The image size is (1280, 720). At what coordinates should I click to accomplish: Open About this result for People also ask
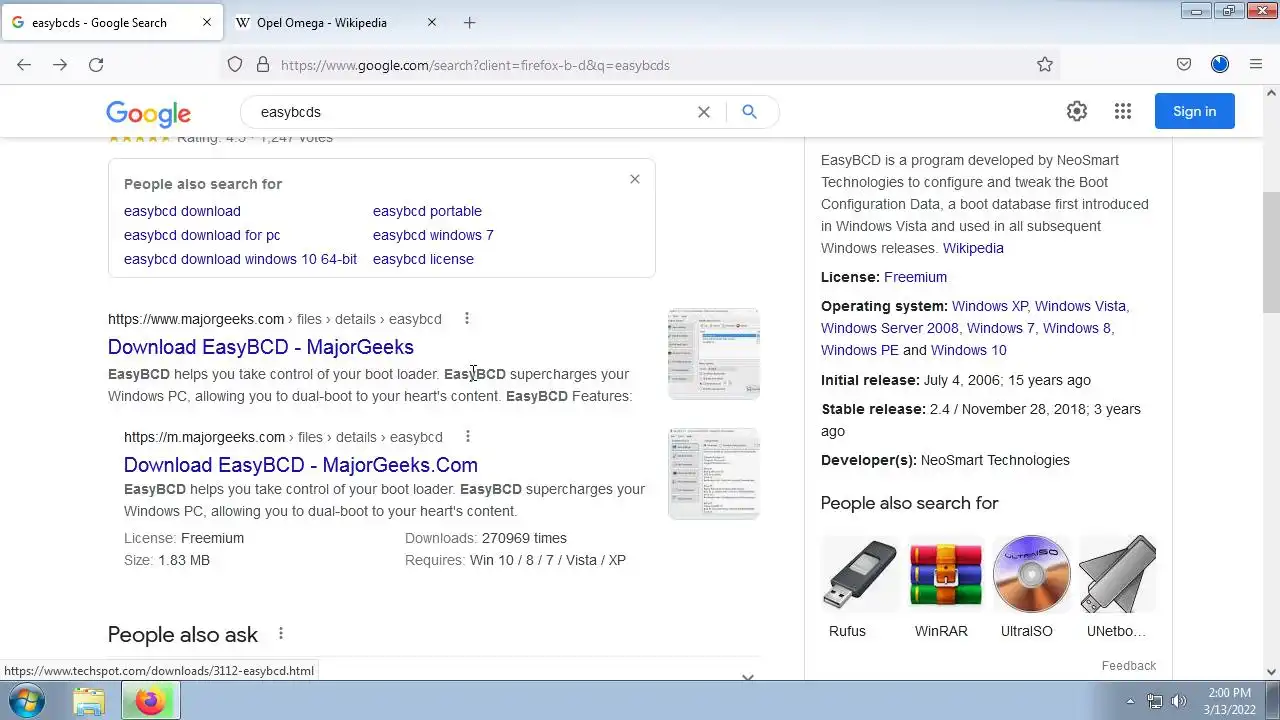tap(281, 634)
